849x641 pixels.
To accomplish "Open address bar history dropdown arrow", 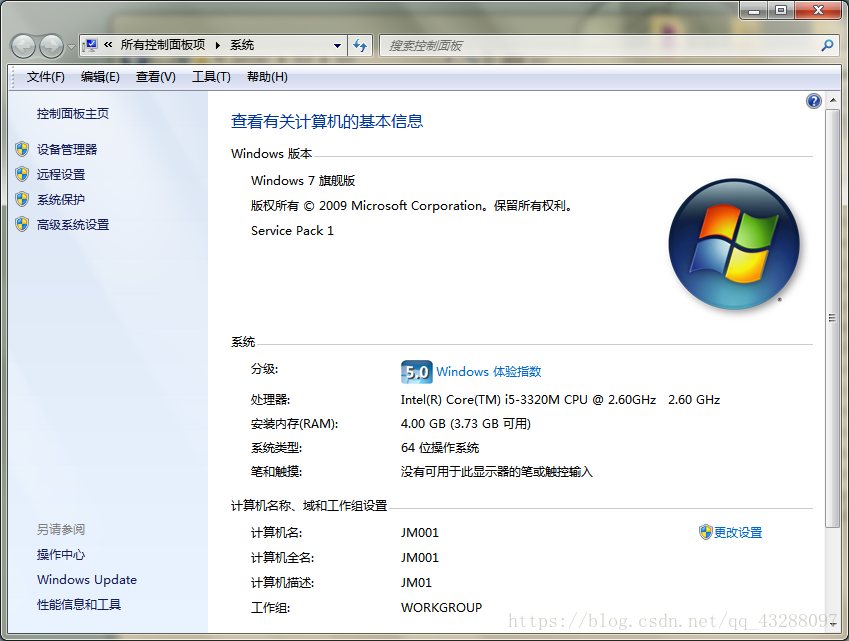I will click(337, 46).
